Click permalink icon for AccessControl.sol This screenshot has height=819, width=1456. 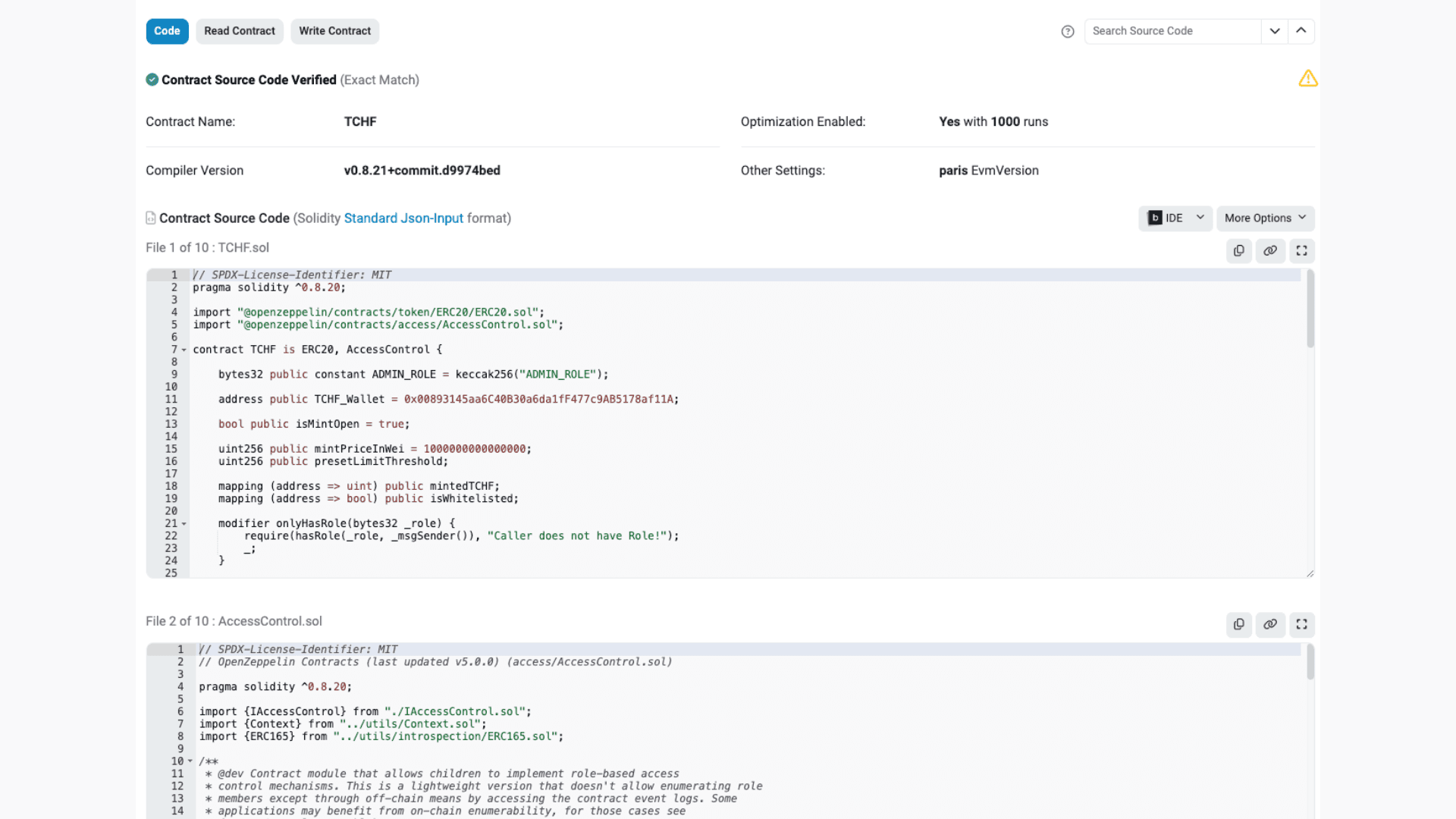tap(1270, 624)
